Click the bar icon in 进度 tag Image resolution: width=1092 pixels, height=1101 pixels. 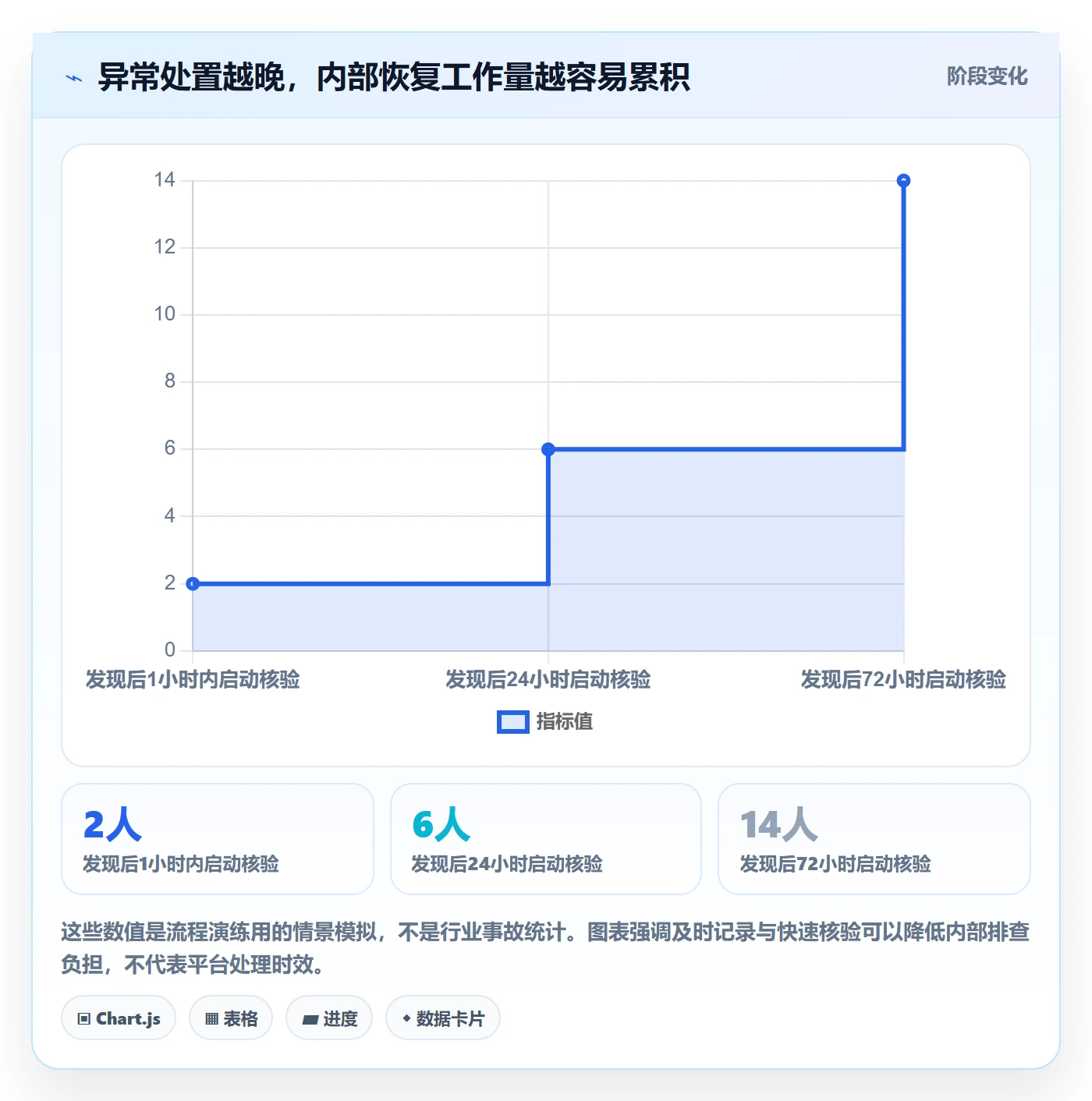[310, 1019]
